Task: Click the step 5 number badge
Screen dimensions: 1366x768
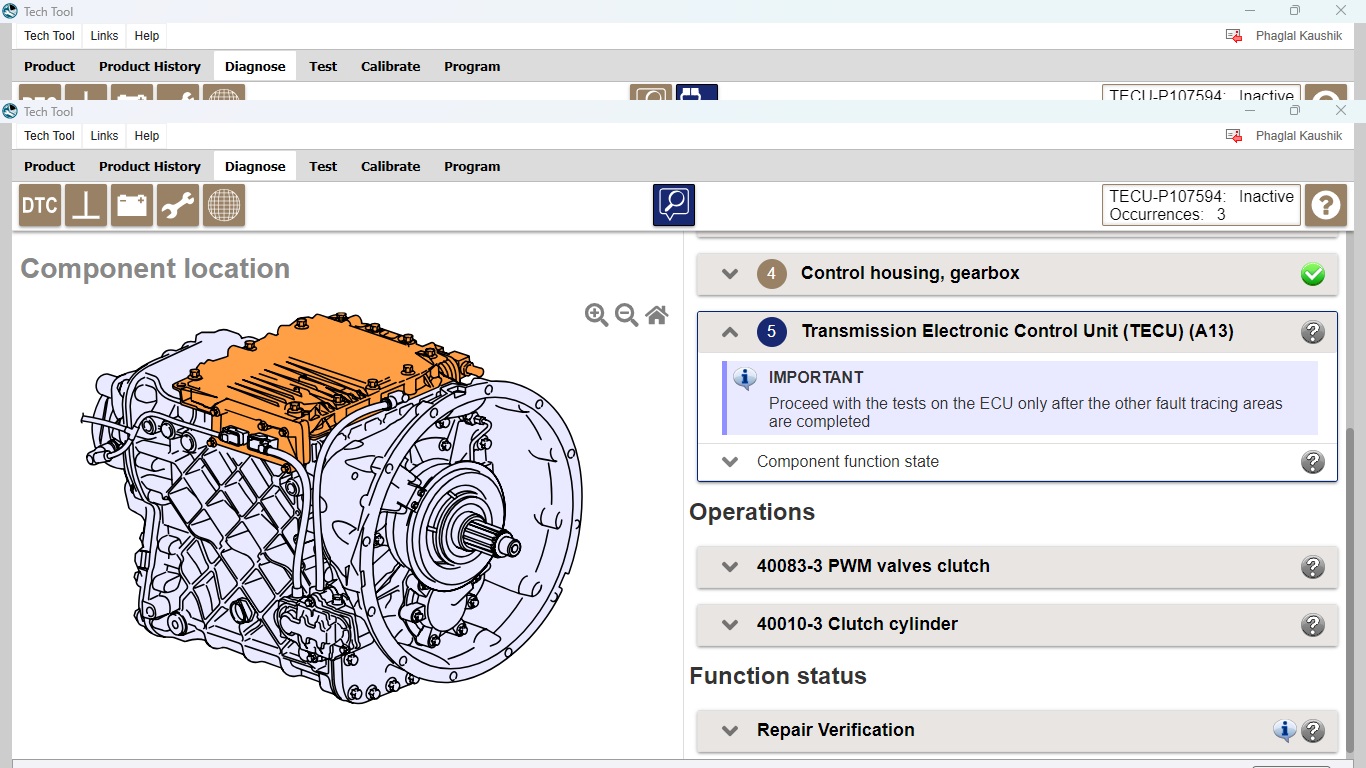Action: click(x=772, y=332)
